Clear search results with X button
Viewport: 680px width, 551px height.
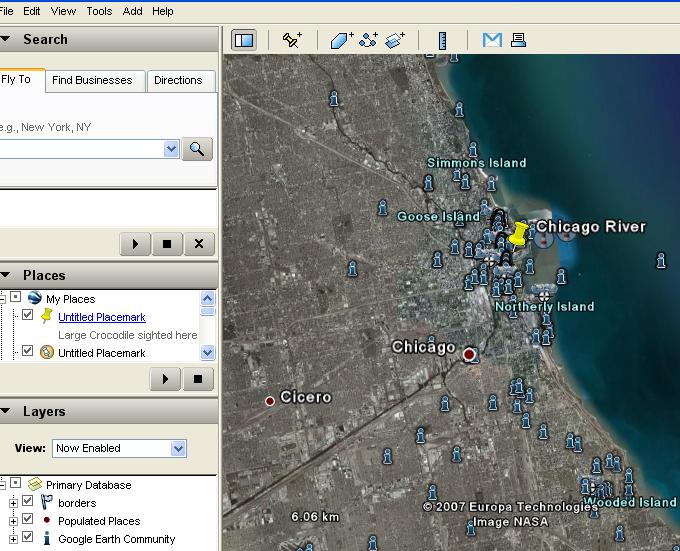(199, 244)
